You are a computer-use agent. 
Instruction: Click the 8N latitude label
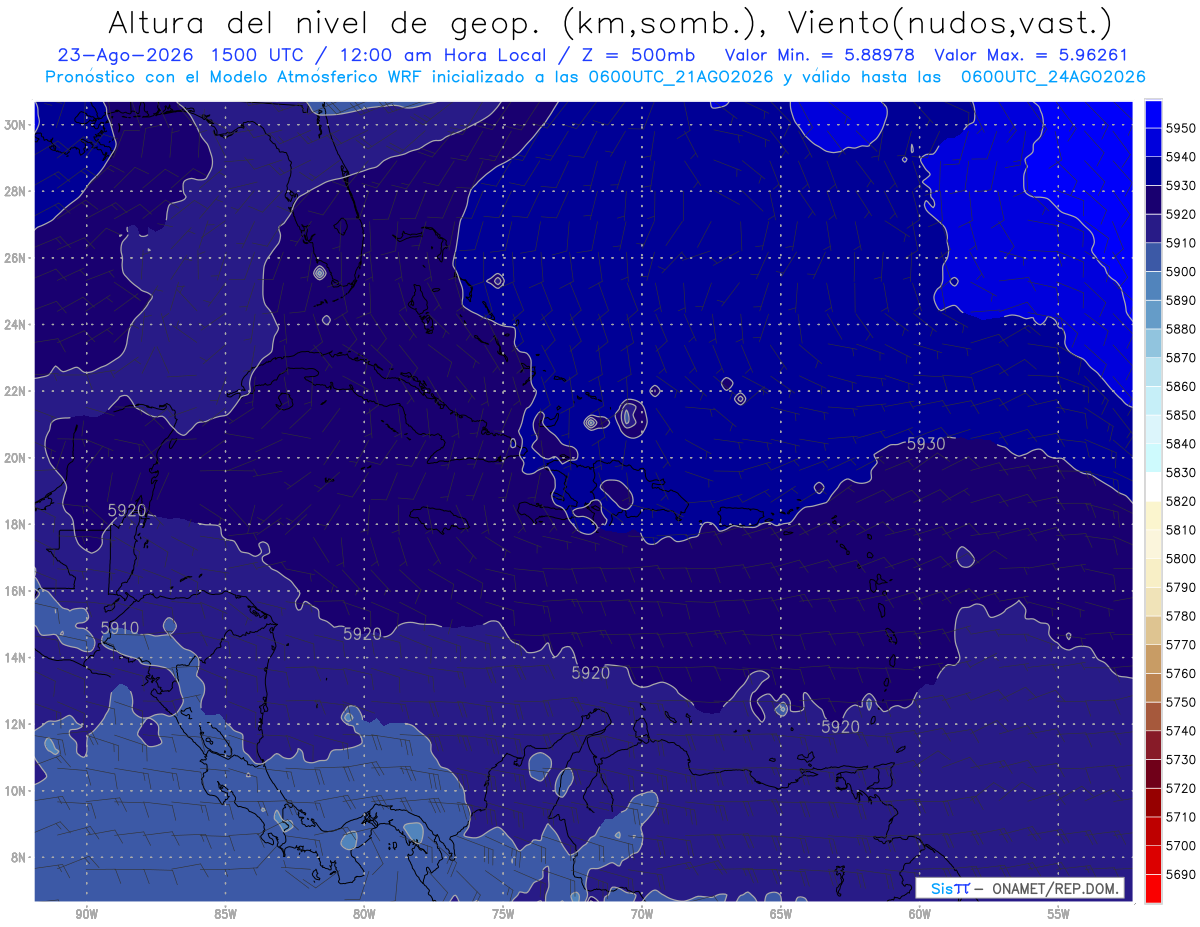(18, 858)
